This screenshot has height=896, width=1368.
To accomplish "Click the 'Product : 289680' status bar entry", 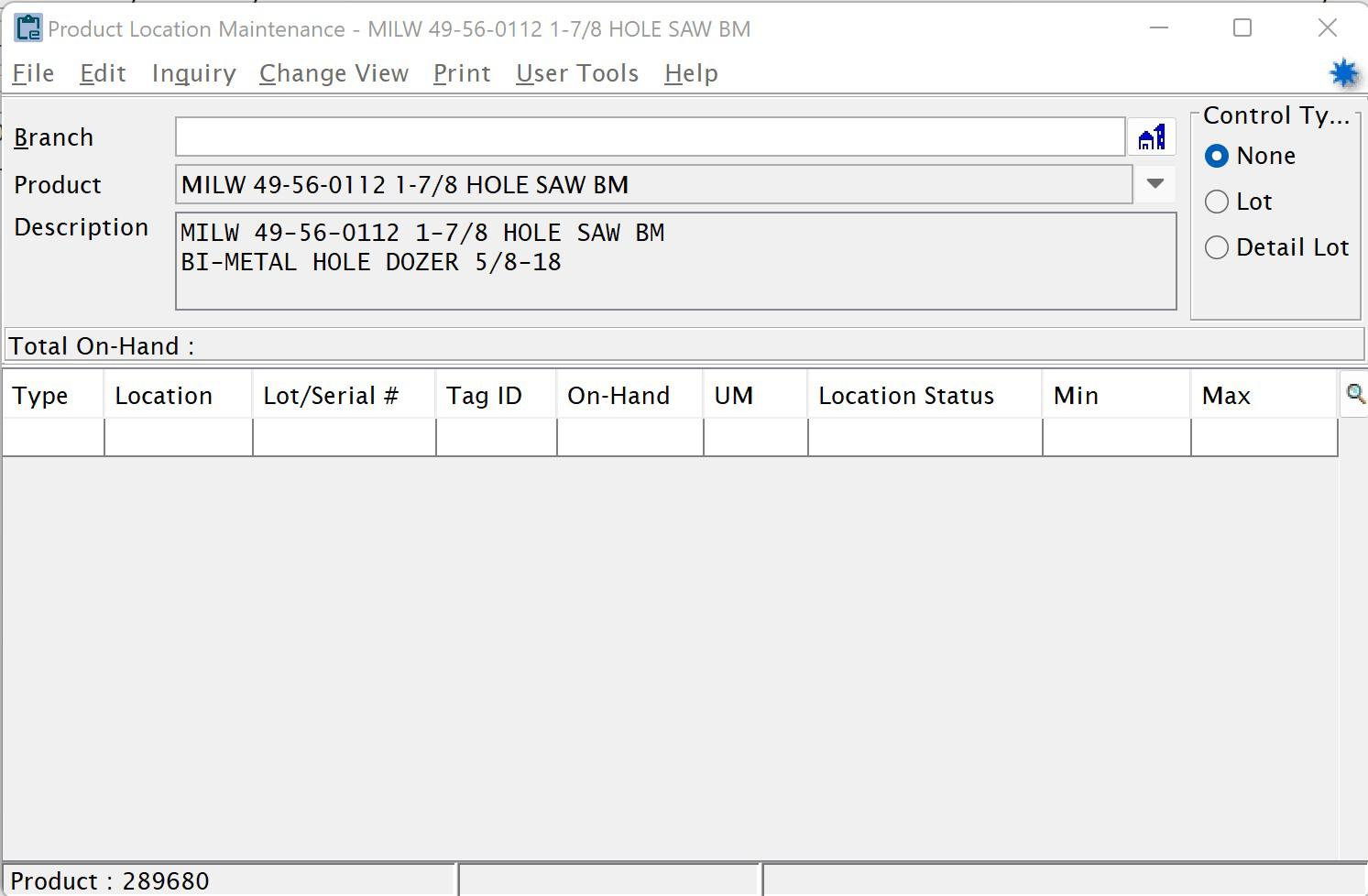I will [x=110, y=880].
